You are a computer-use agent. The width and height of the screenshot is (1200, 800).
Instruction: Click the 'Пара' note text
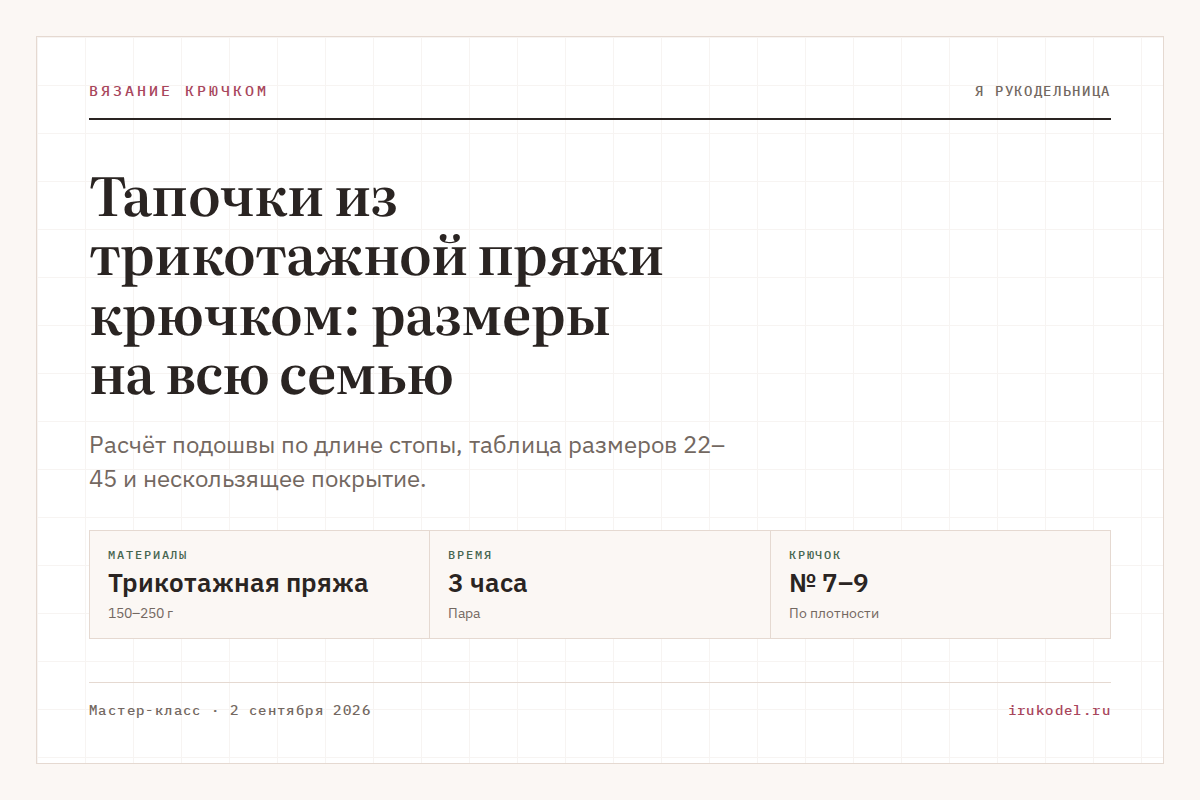pyautogui.click(x=464, y=613)
